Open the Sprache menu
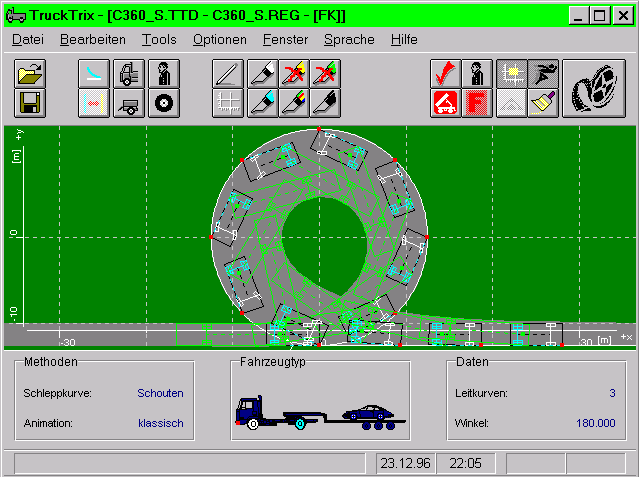This screenshot has width=639, height=477. click(349, 40)
